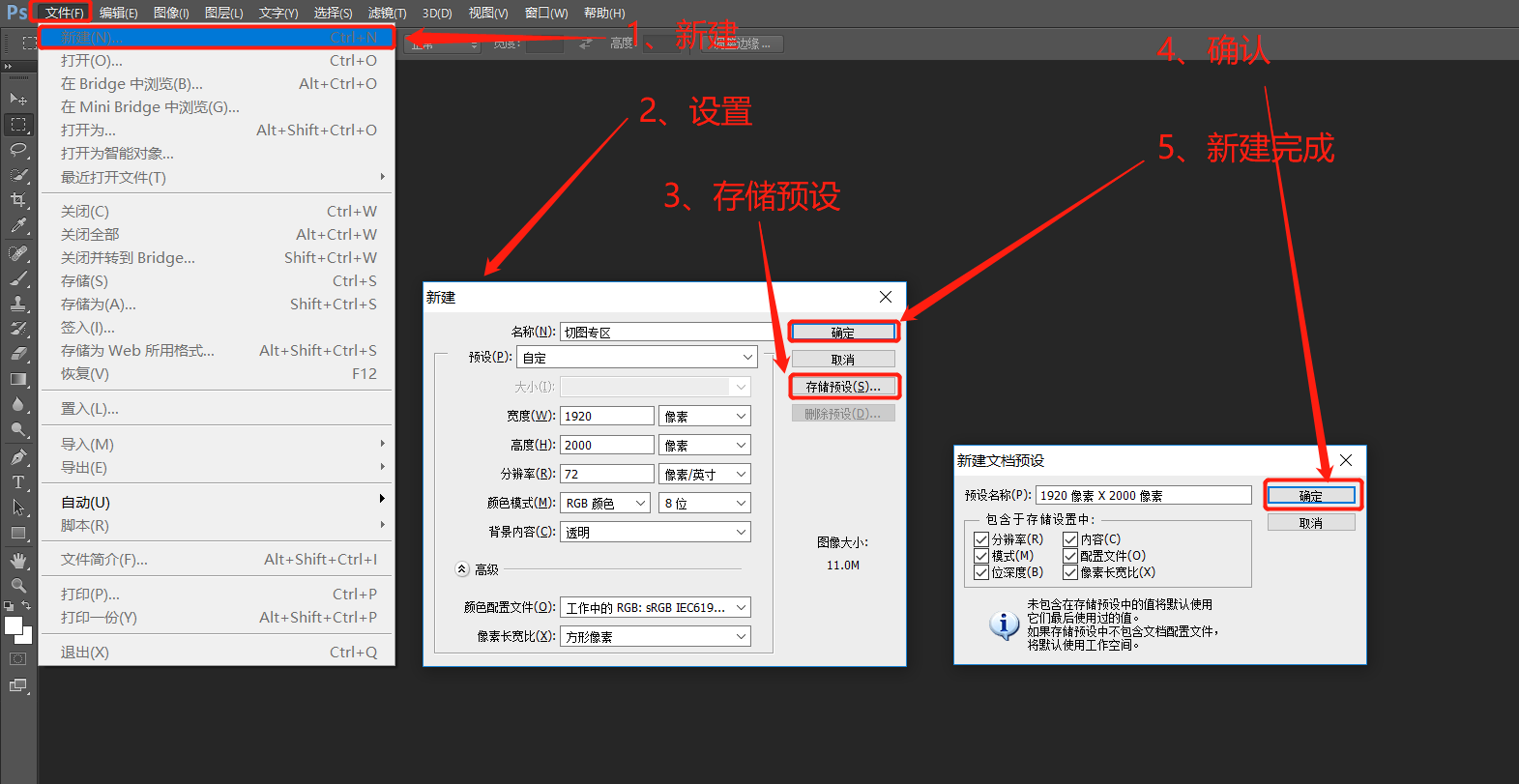Select the Quick Selection tool
The width and height of the screenshot is (1519, 784).
point(18,175)
